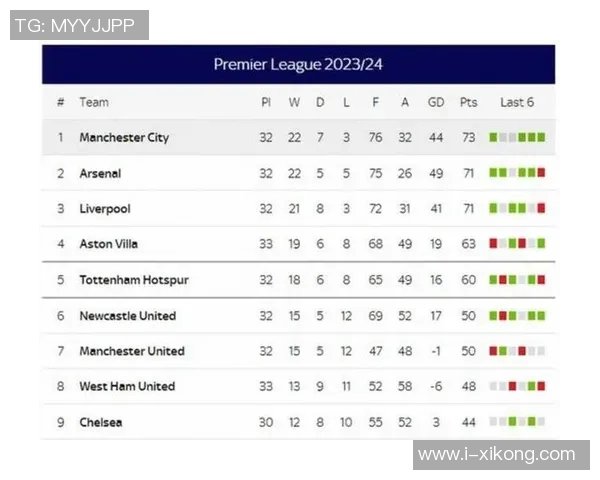Click the Chelsea team name
The width and height of the screenshot is (600, 480).
pyautogui.click(x=101, y=422)
